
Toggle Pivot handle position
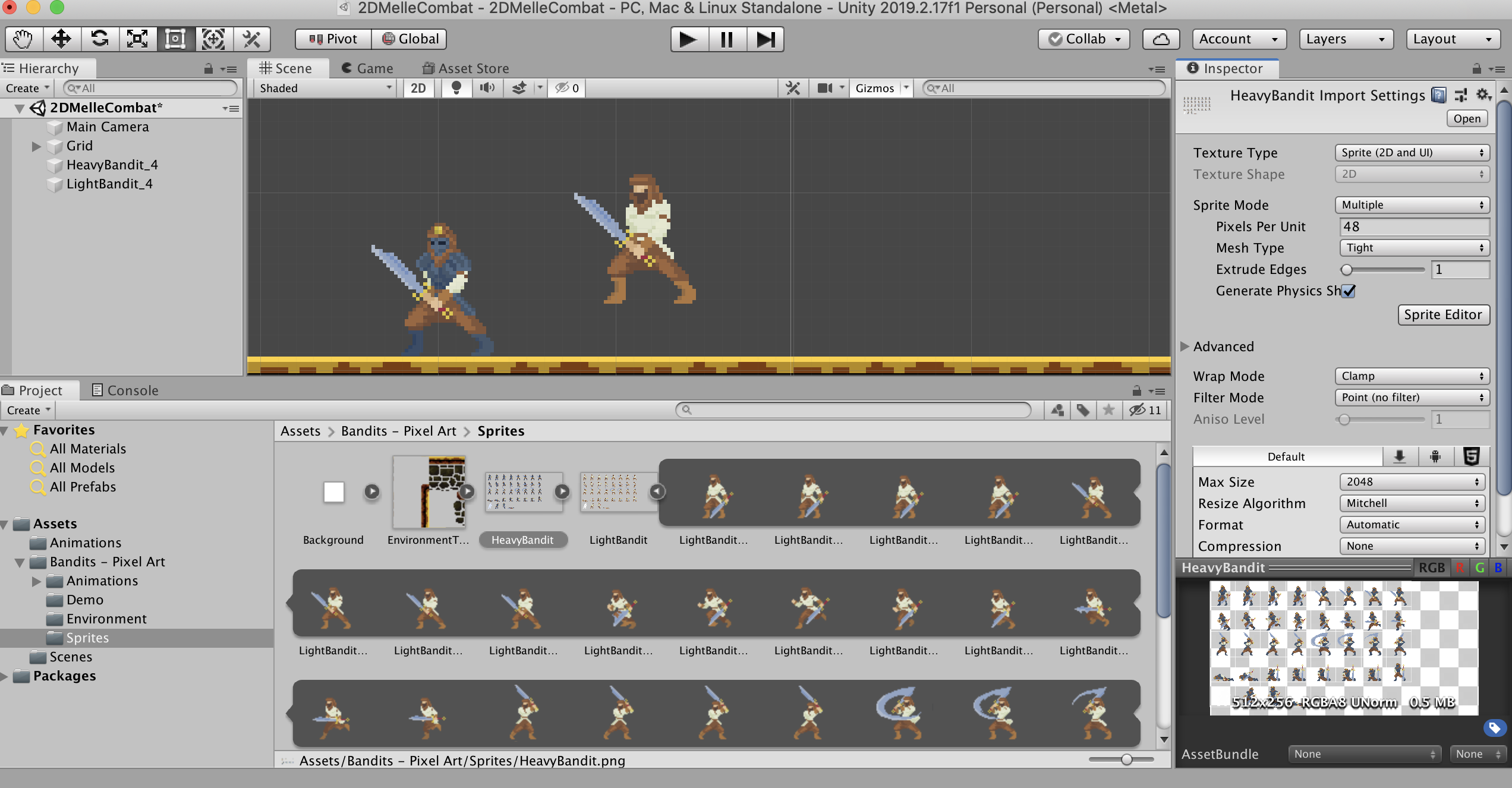pos(333,39)
